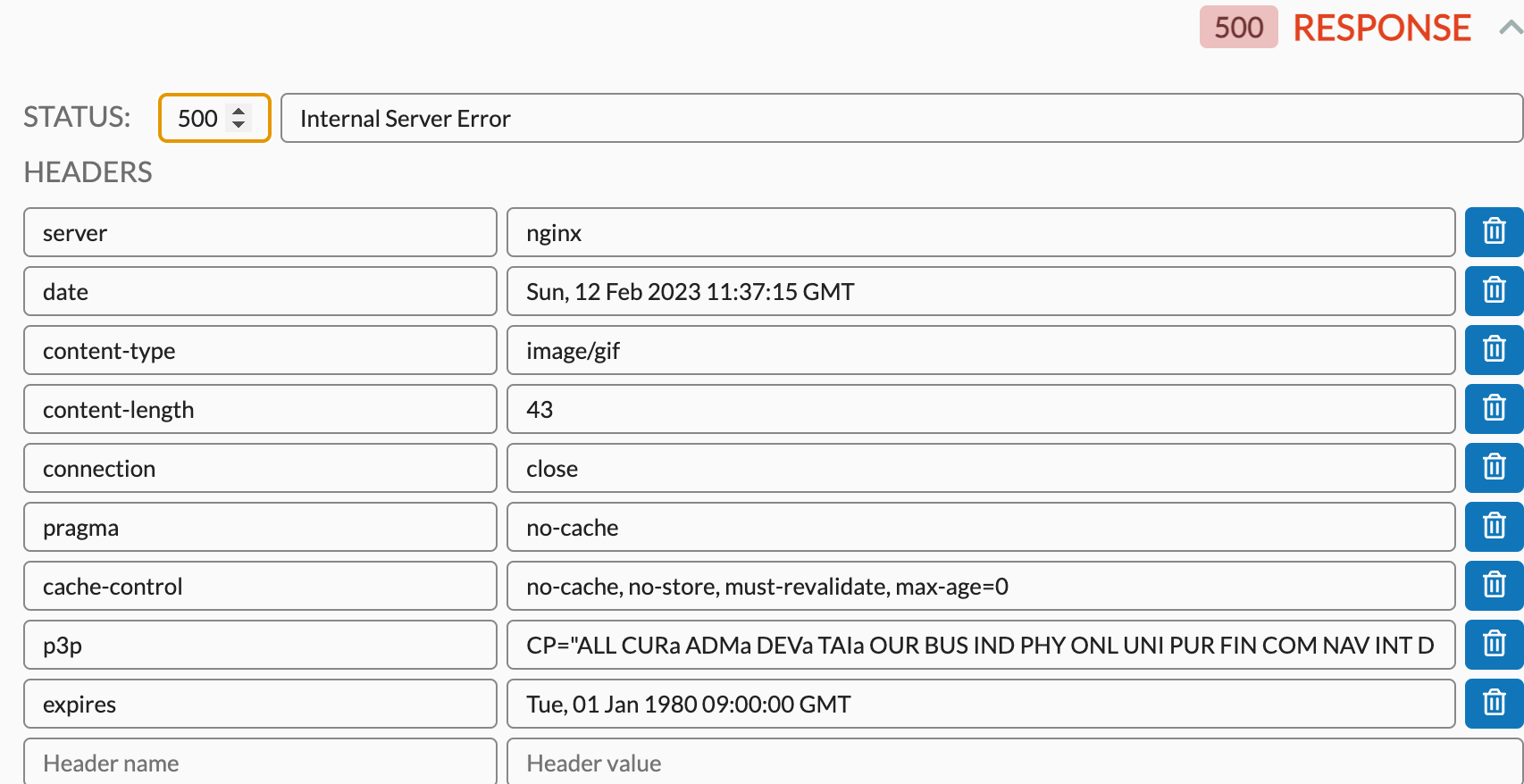Image resolution: width=1524 pixels, height=784 pixels.
Task: Delete the cache-control header row
Action: click(x=1494, y=586)
